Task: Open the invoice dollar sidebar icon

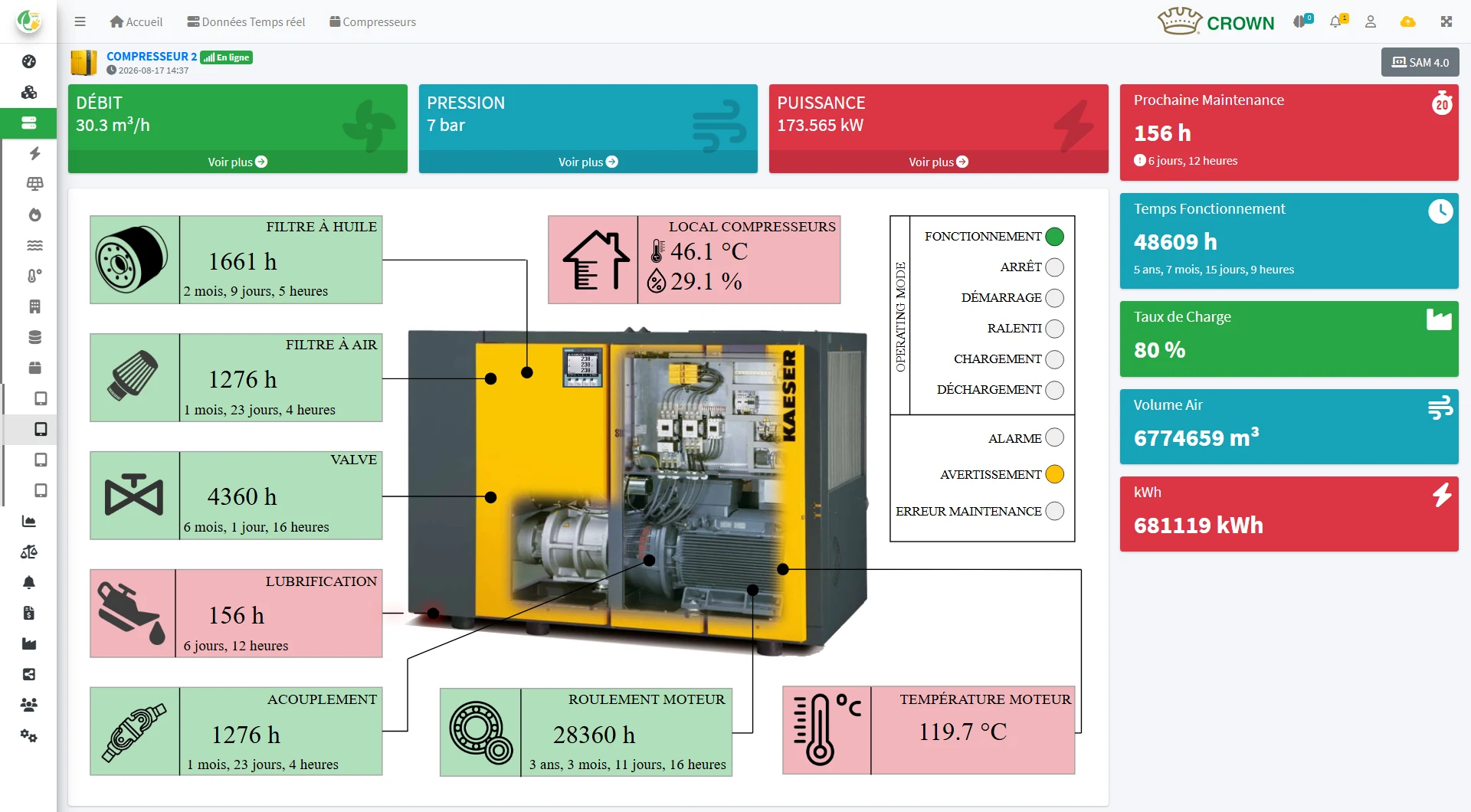Action: [29, 613]
